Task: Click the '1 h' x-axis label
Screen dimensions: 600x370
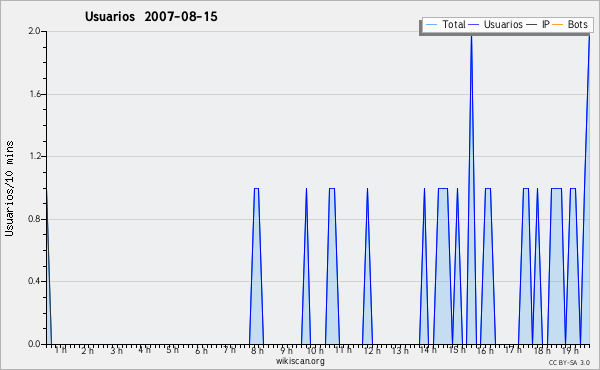Action: [60, 350]
